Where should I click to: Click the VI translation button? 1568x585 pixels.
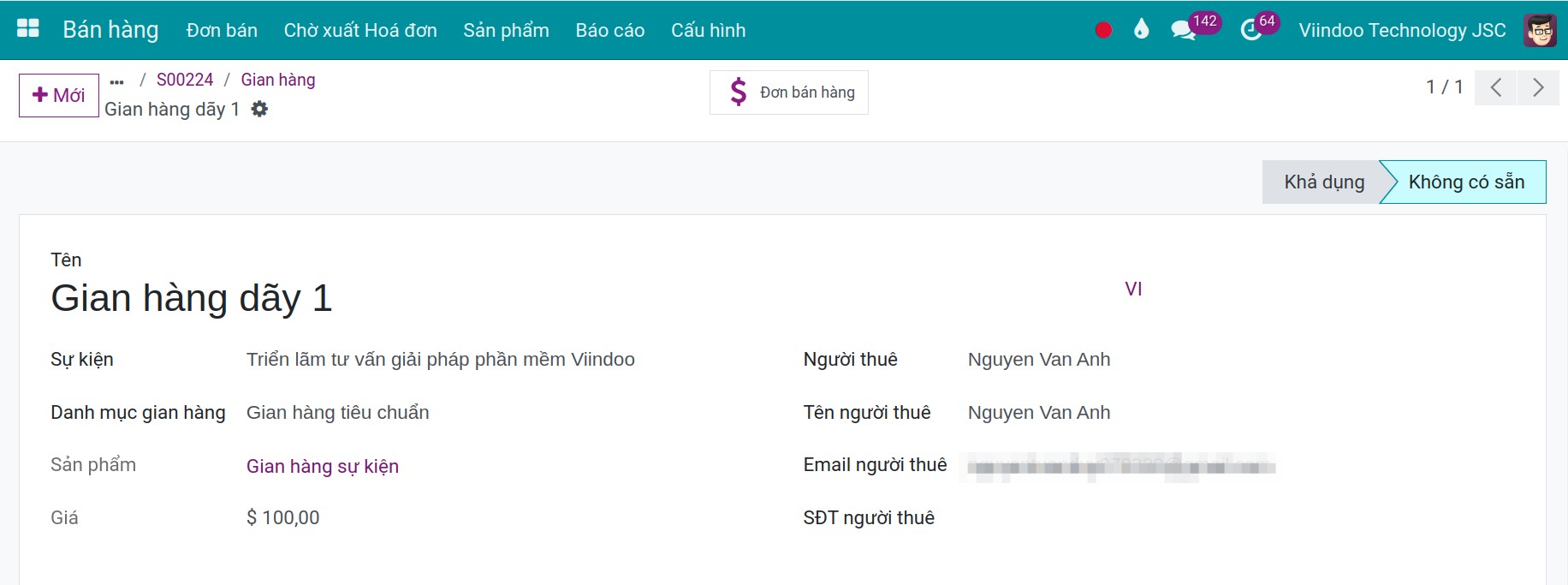pos(1133,289)
